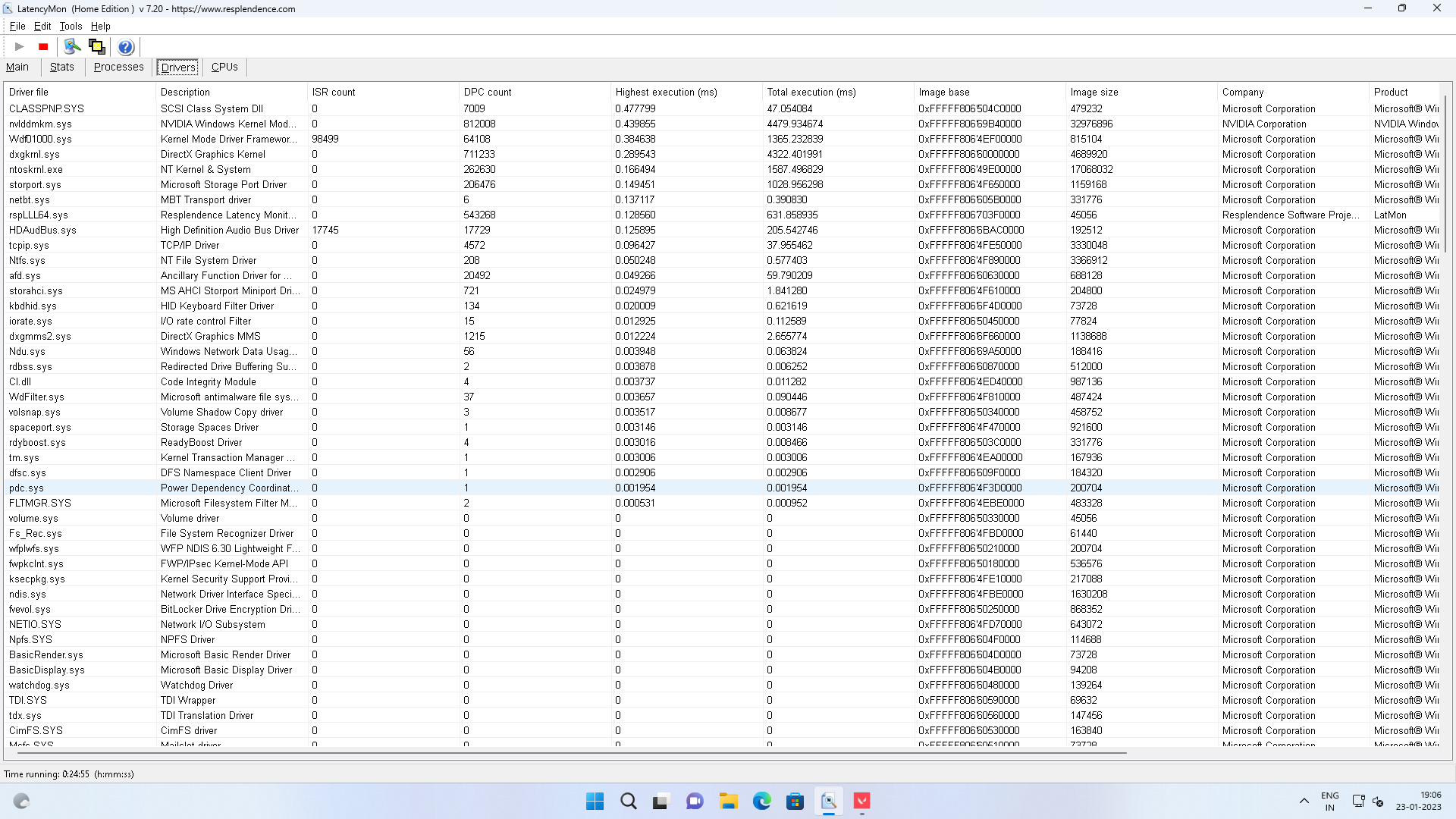Viewport: 1456px width, 819px height.
Task: Sort by the Product column header
Action: coord(1404,92)
